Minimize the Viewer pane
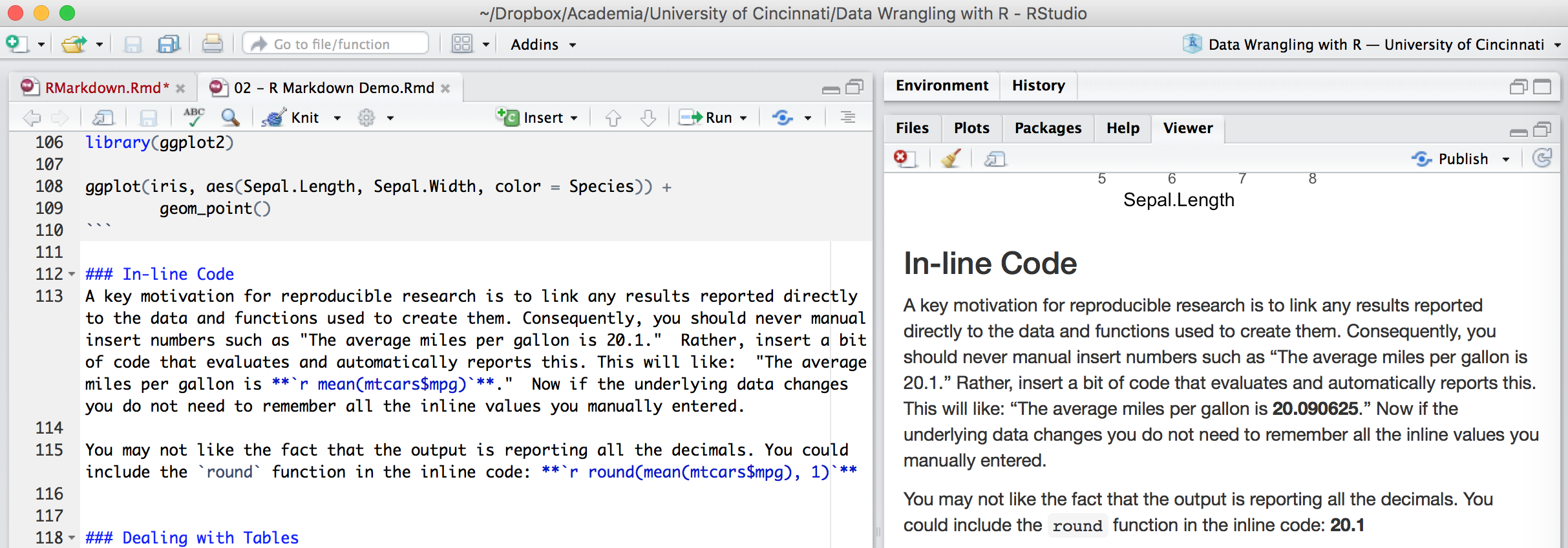 coord(1519,132)
